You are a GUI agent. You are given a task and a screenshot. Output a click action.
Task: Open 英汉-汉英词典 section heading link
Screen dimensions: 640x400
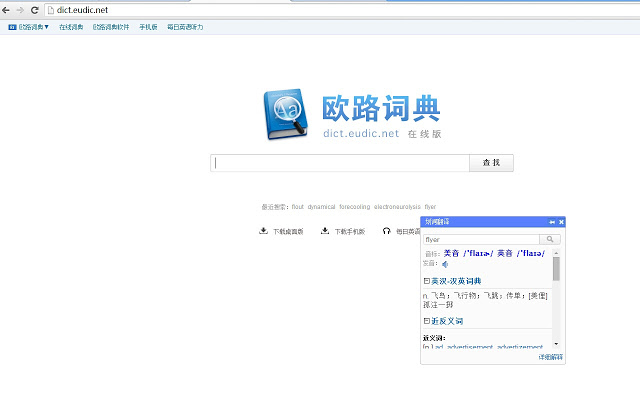pos(456,281)
